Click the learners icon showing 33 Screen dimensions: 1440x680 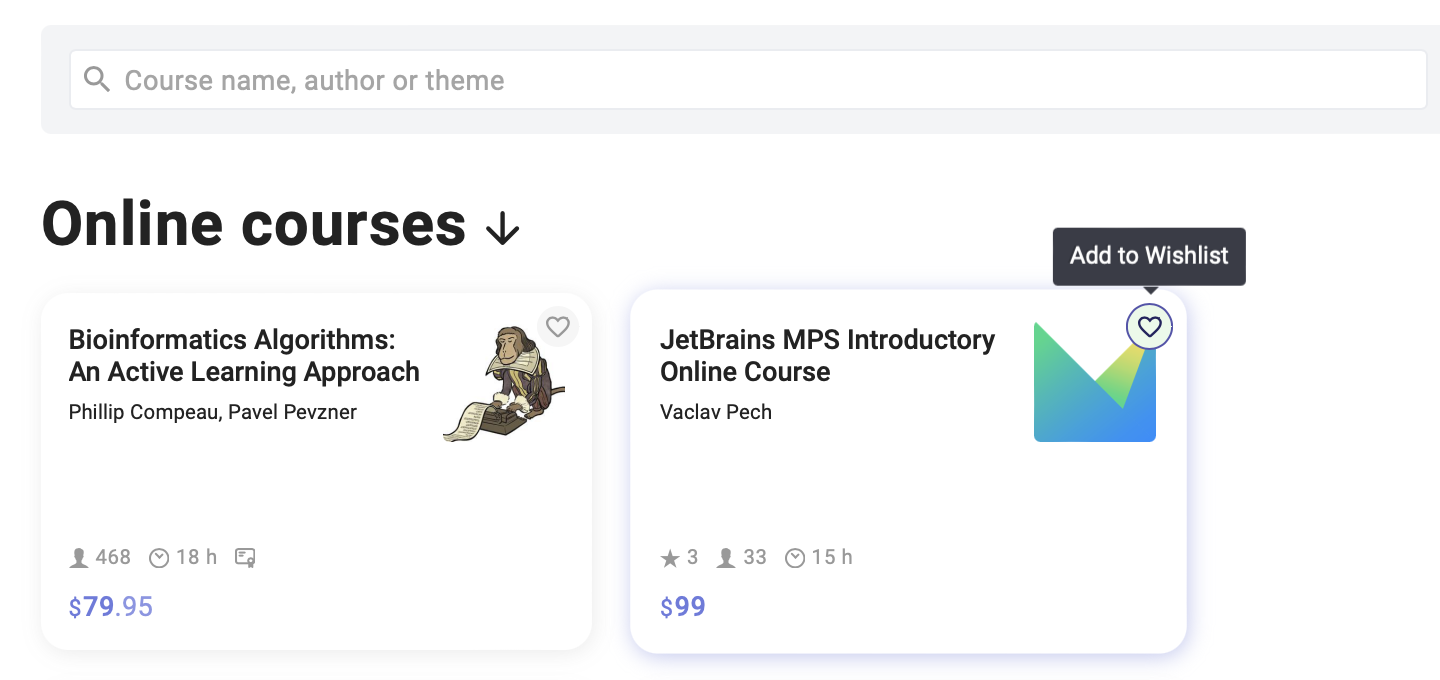[x=725, y=557]
